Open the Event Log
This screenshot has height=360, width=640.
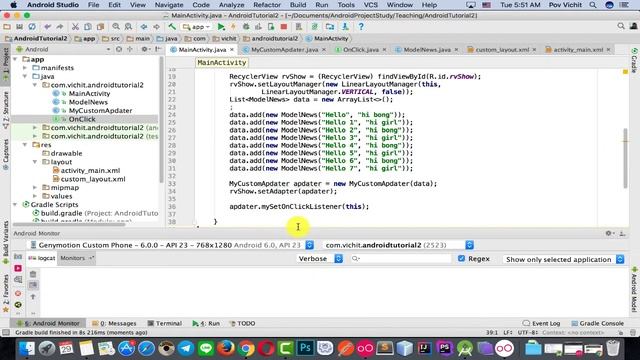(x=542, y=323)
